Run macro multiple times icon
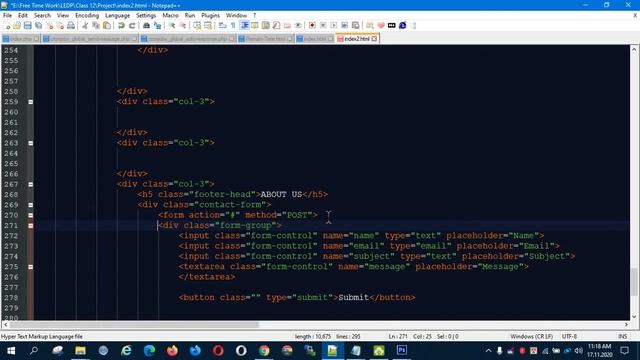Image resolution: width=640 pixels, height=360 pixels. tap(344, 25)
